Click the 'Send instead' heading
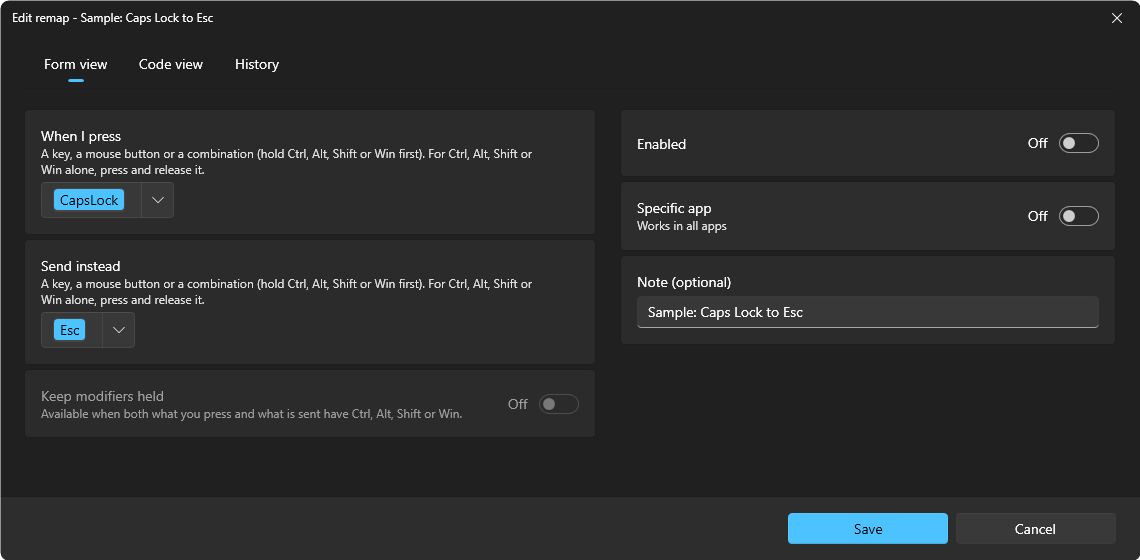1140x560 pixels. pyautogui.click(x=81, y=266)
